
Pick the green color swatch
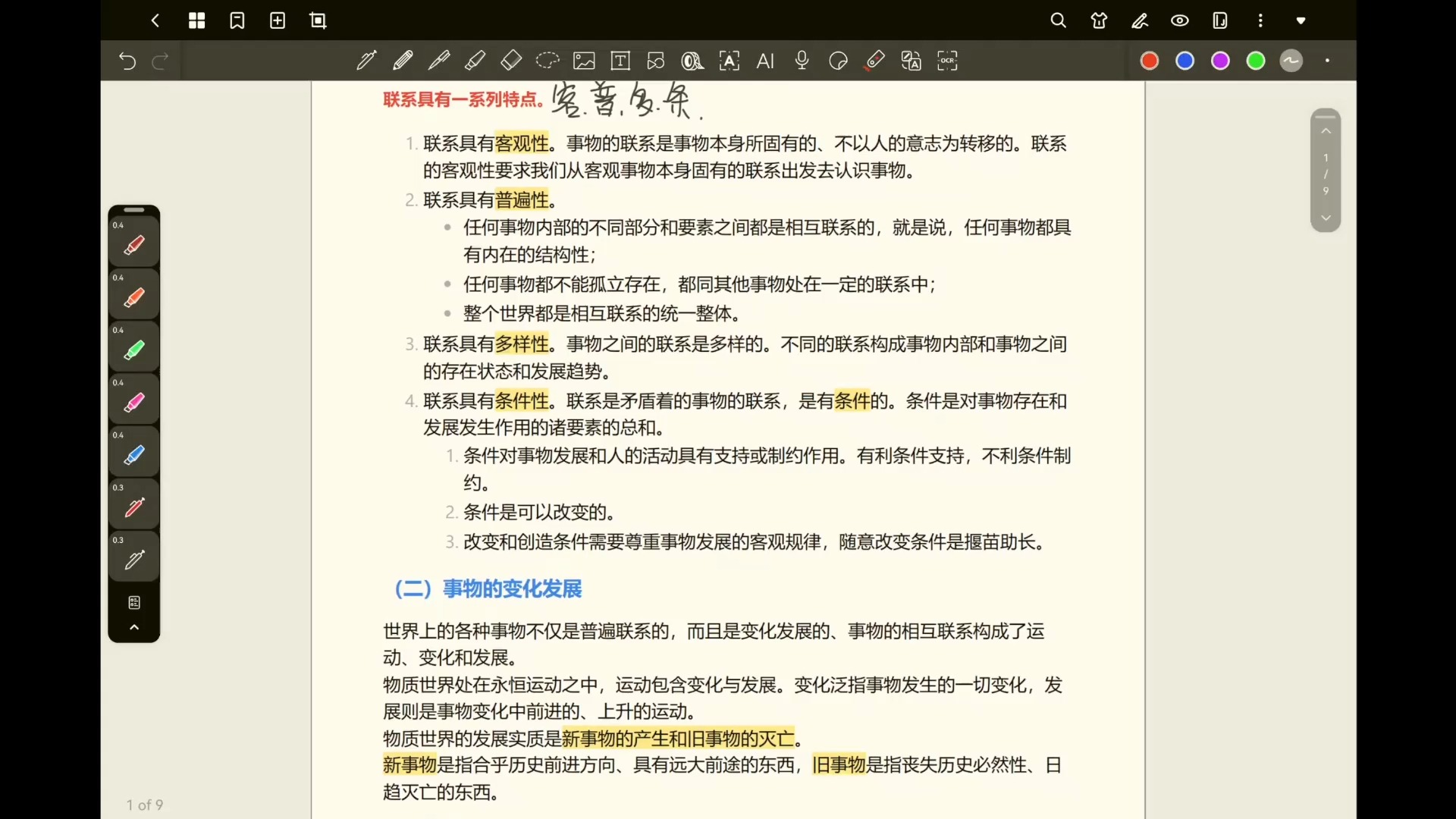1256,61
